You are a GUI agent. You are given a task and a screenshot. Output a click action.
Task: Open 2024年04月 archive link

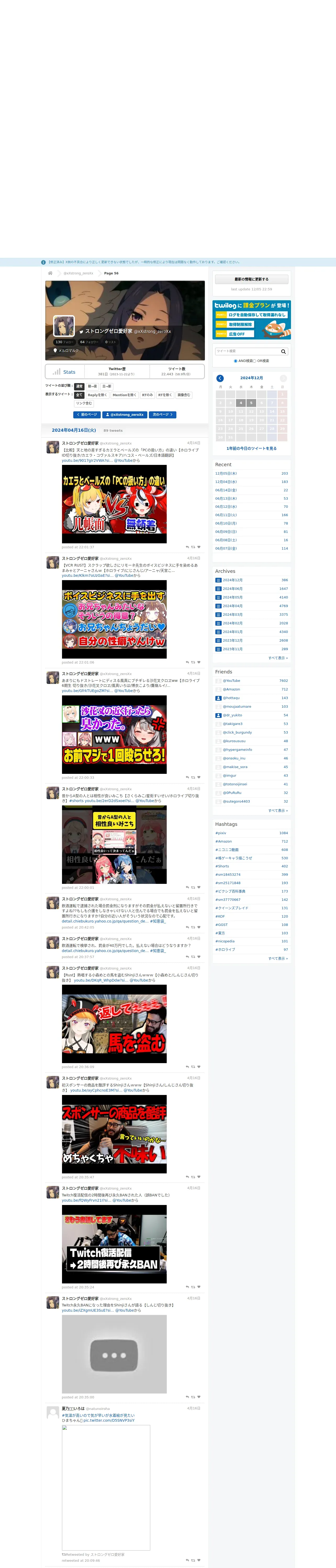click(232, 606)
